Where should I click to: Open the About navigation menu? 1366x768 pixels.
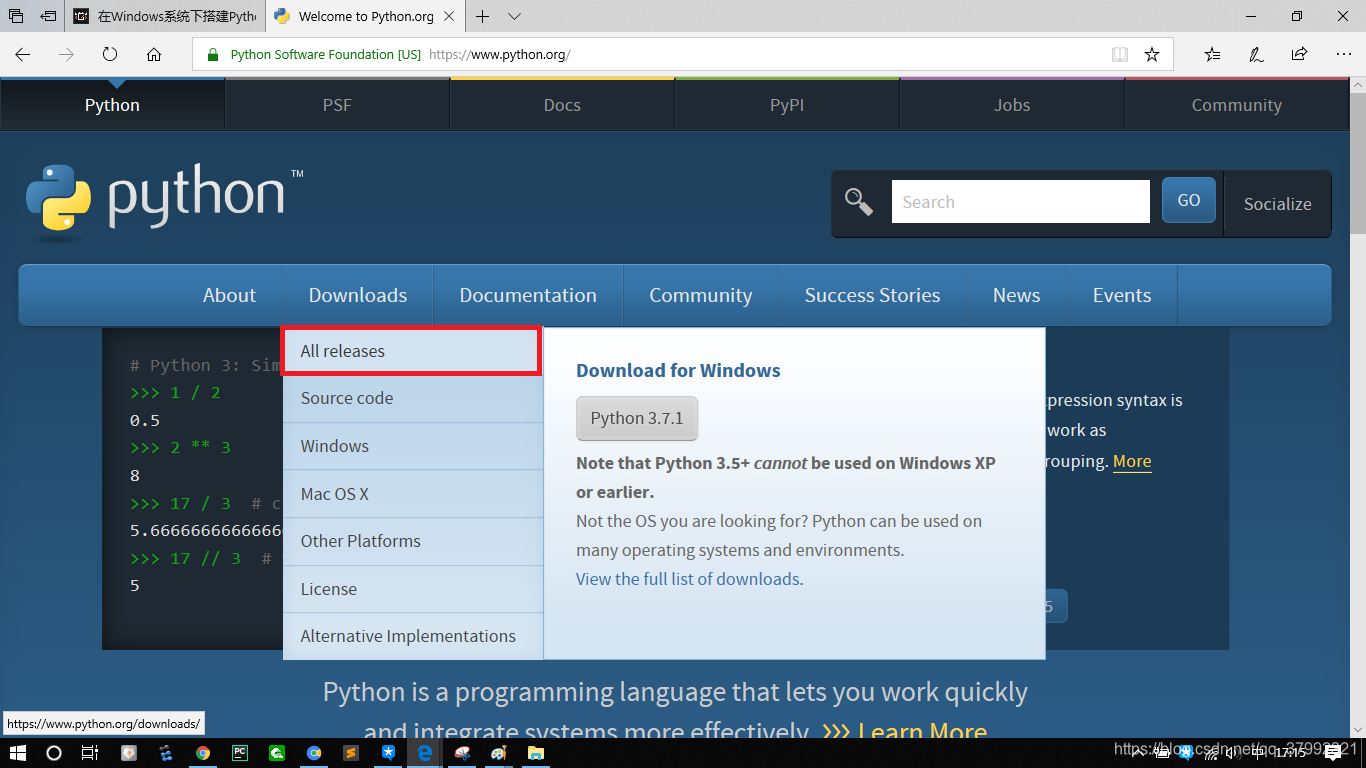(229, 295)
